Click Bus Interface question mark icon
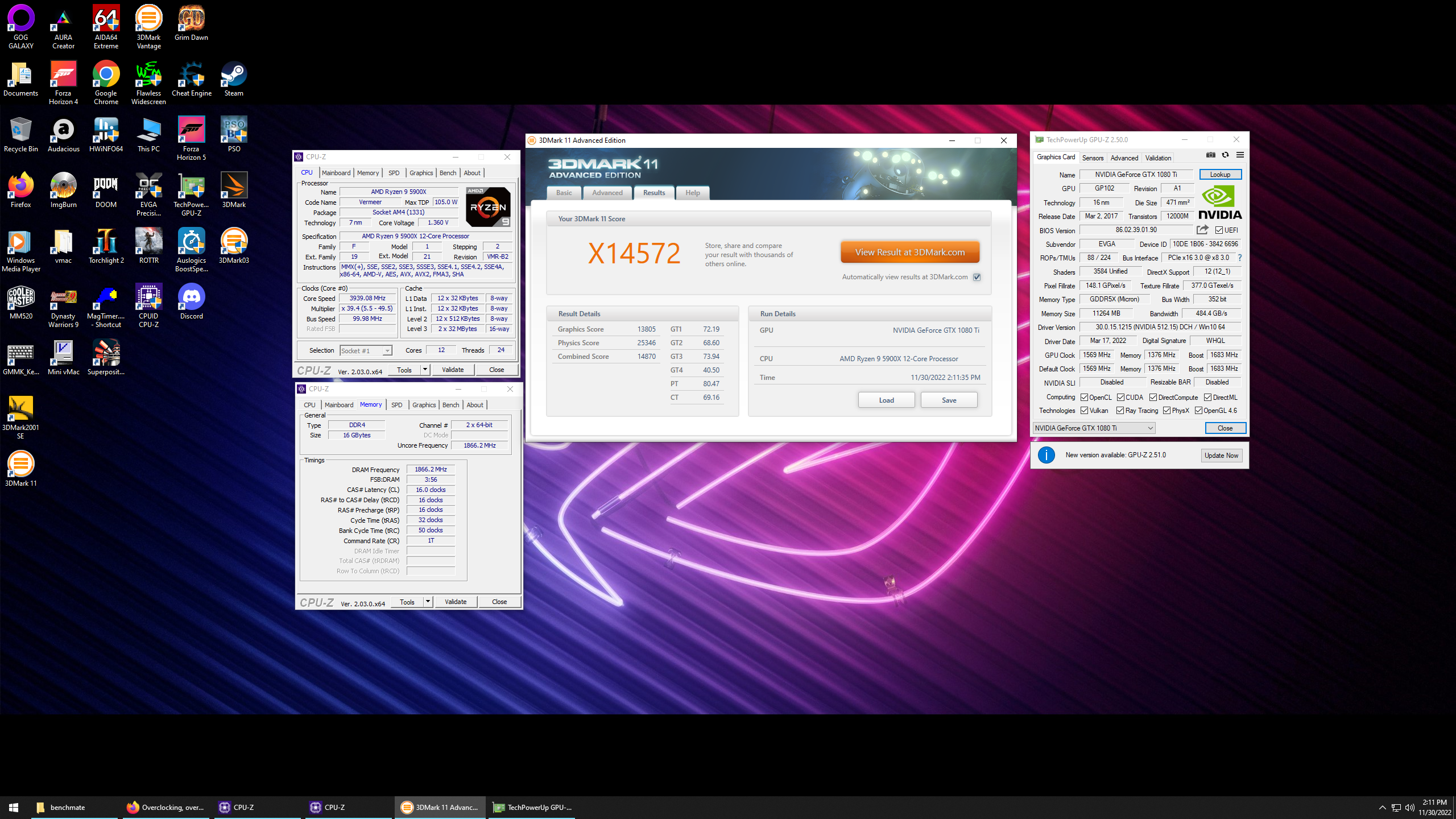This screenshot has width=1456, height=819. [1240, 258]
